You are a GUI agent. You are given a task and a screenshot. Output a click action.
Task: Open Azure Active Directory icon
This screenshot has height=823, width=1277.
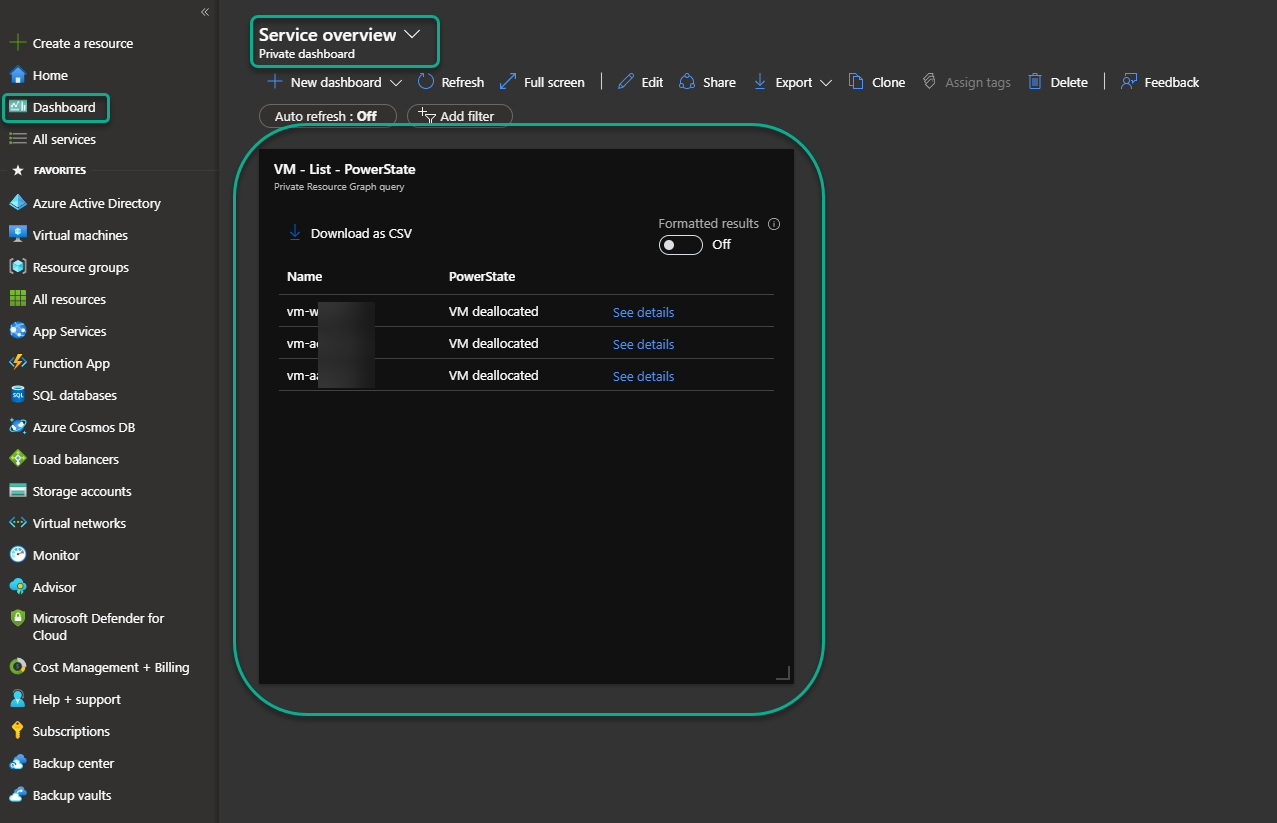tap(17, 203)
